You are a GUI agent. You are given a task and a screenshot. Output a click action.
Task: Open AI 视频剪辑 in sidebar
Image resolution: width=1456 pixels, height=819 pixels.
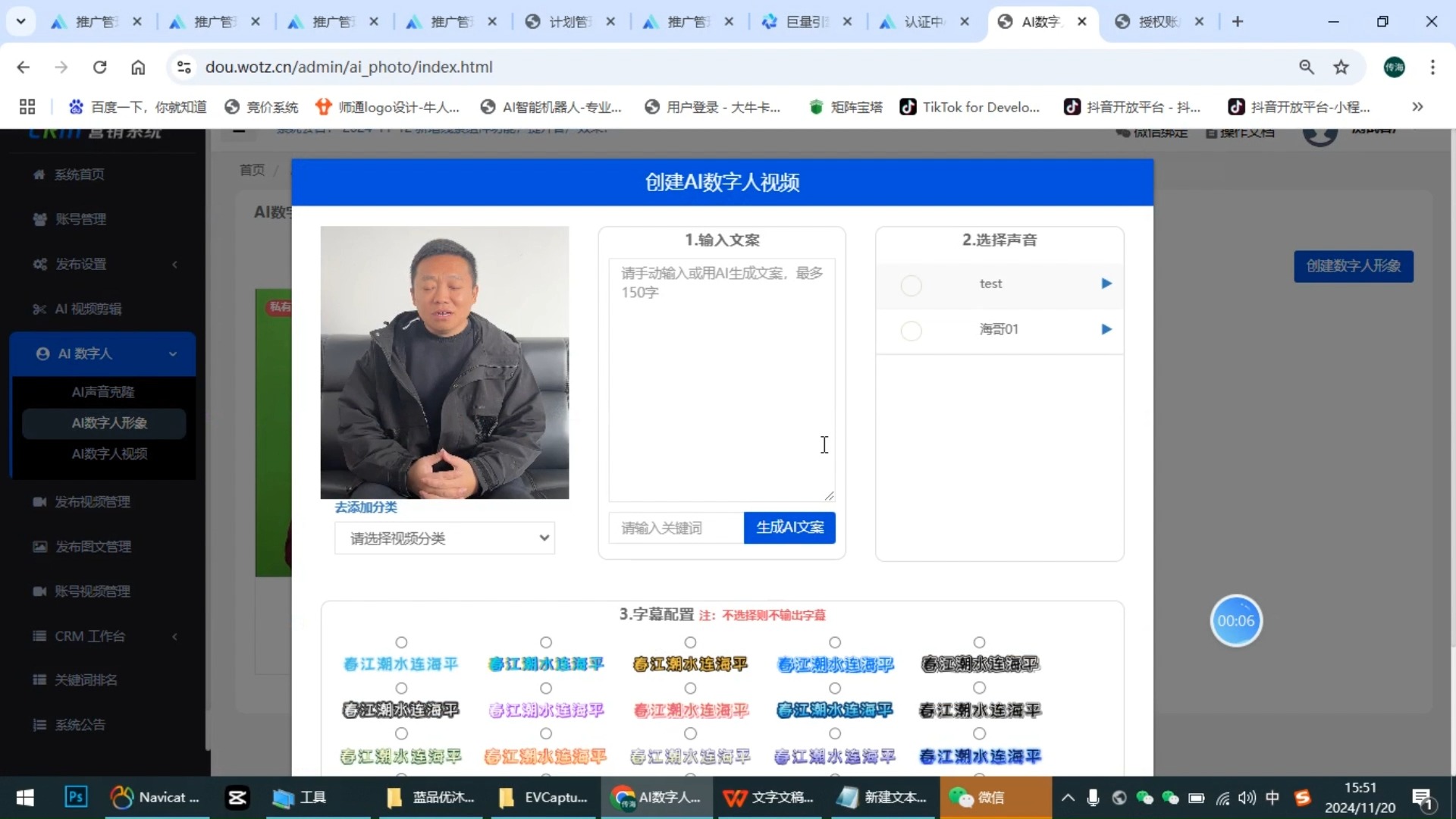coord(88,309)
